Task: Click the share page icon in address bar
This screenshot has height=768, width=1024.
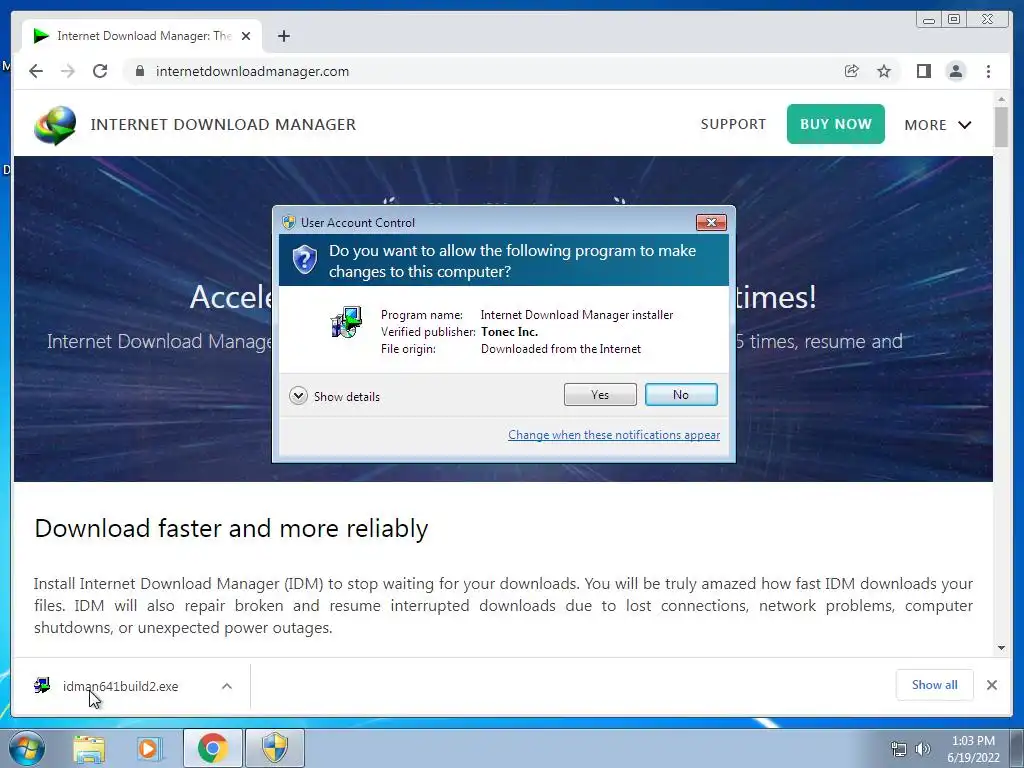Action: pos(851,71)
